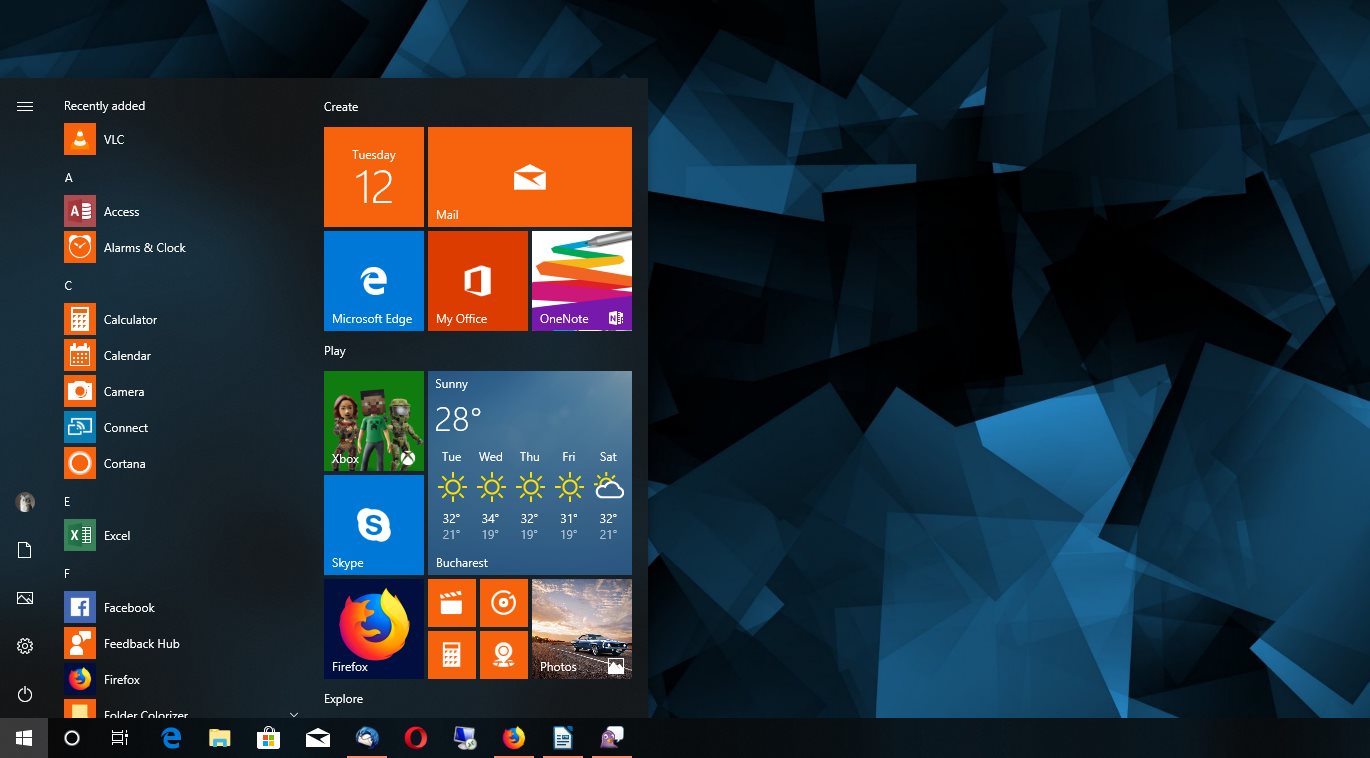Click the Windows Start button
The image size is (1370, 758).
point(24,738)
